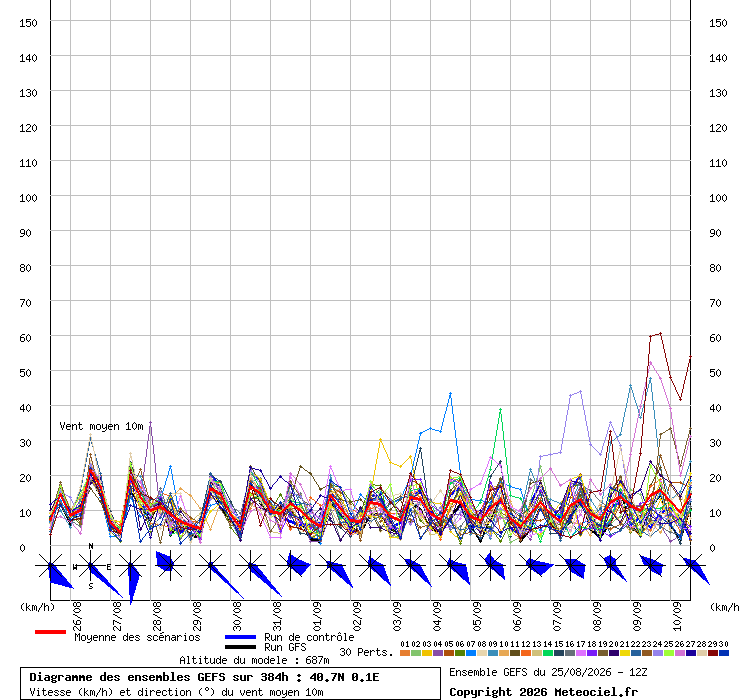Click the Run GFS legend text
The height and width of the screenshot is (700, 740).
(x=285, y=647)
